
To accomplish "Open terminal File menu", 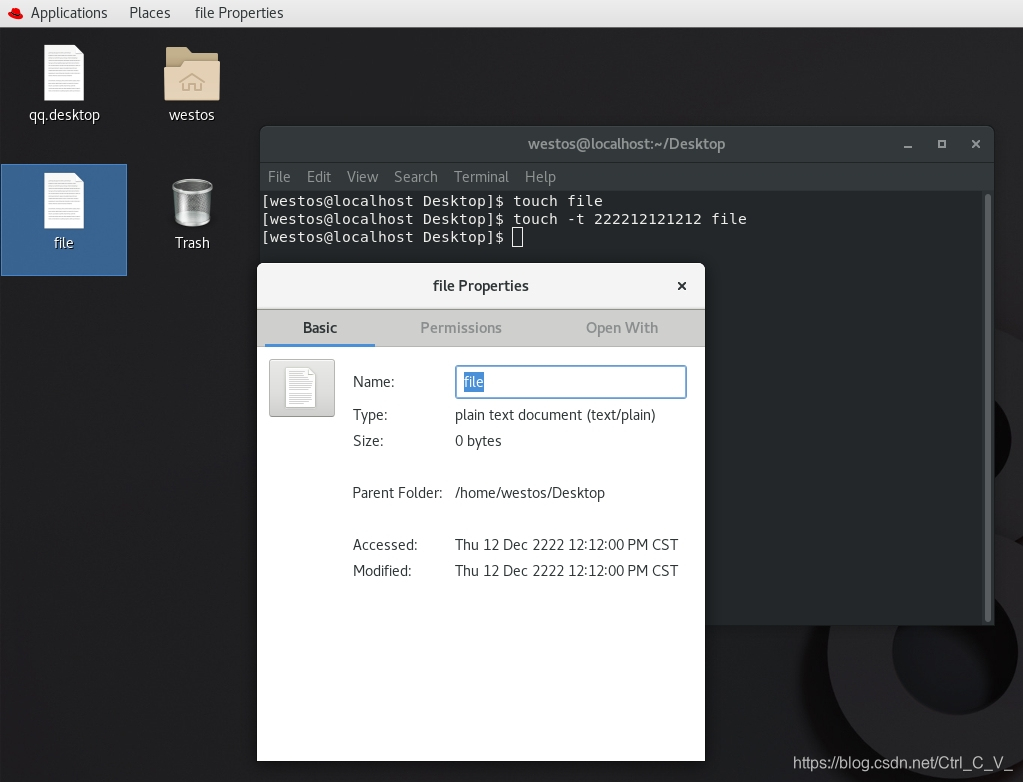I will (279, 177).
